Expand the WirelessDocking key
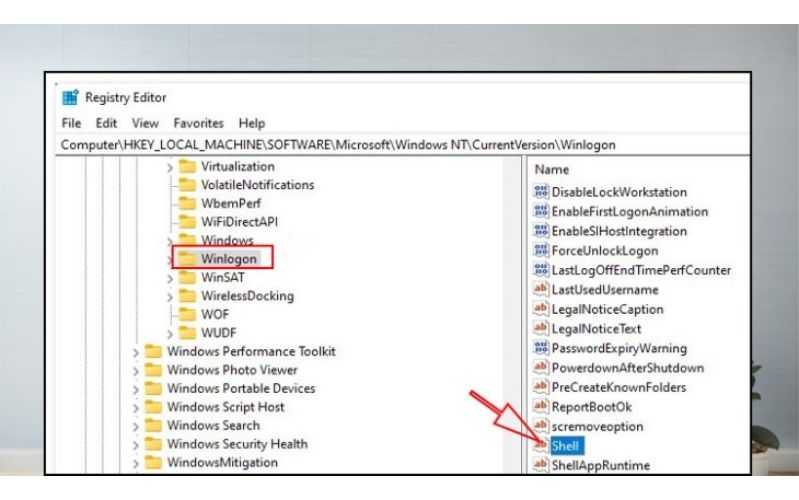This screenshot has width=799, height=500. [x=170, y=297]
